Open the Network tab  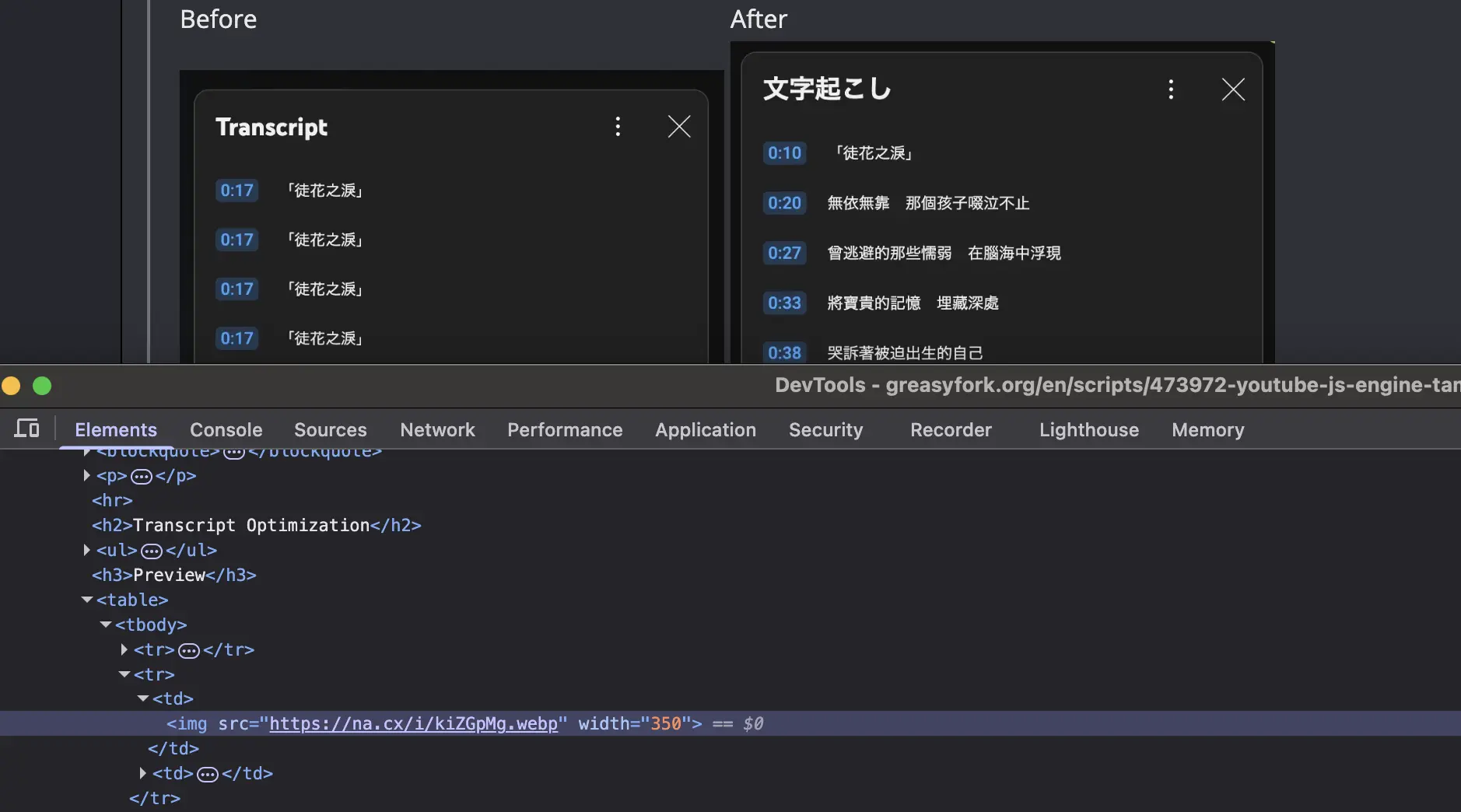[437, 430]
